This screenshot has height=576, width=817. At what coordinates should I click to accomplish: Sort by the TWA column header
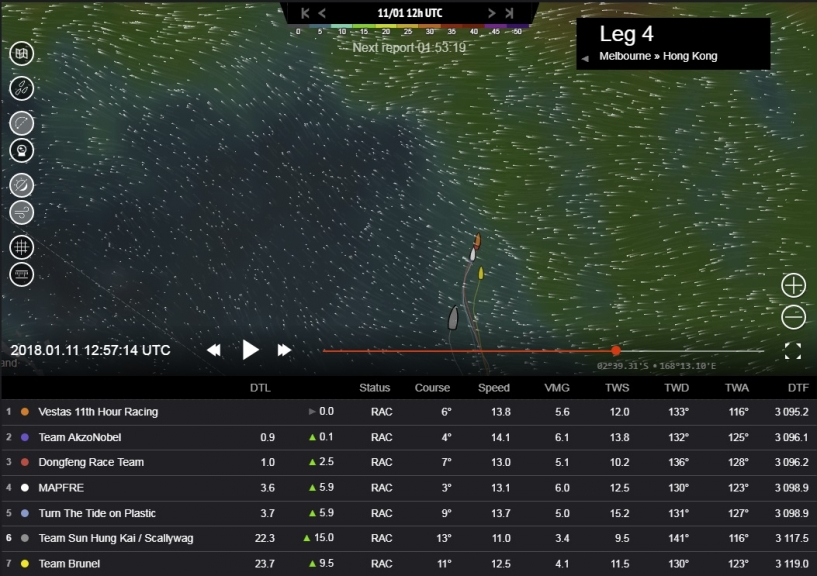737,388
